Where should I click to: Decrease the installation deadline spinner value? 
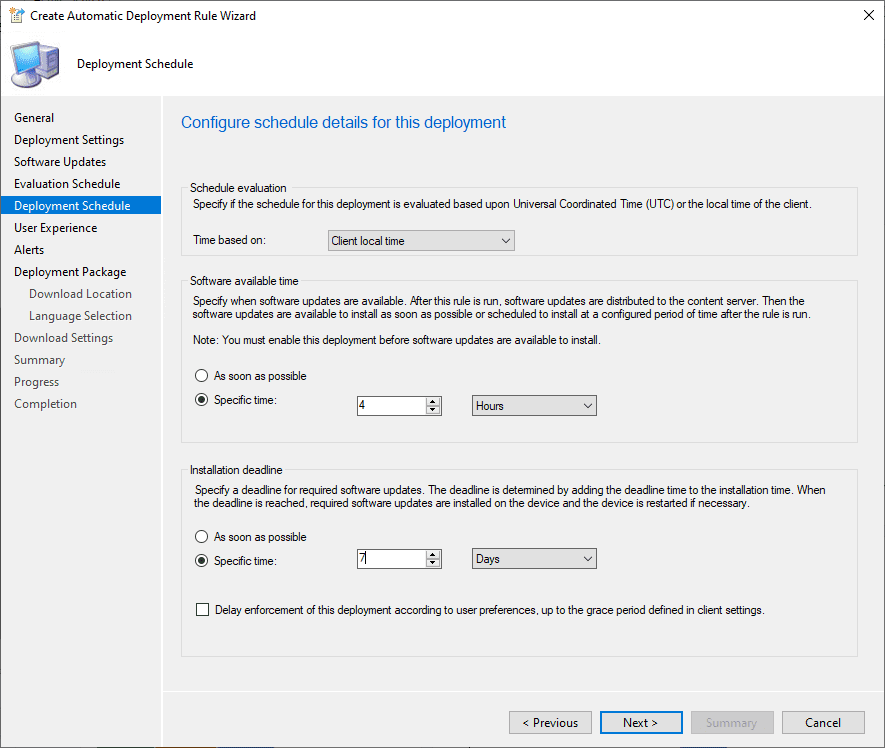tap(433, 563)
